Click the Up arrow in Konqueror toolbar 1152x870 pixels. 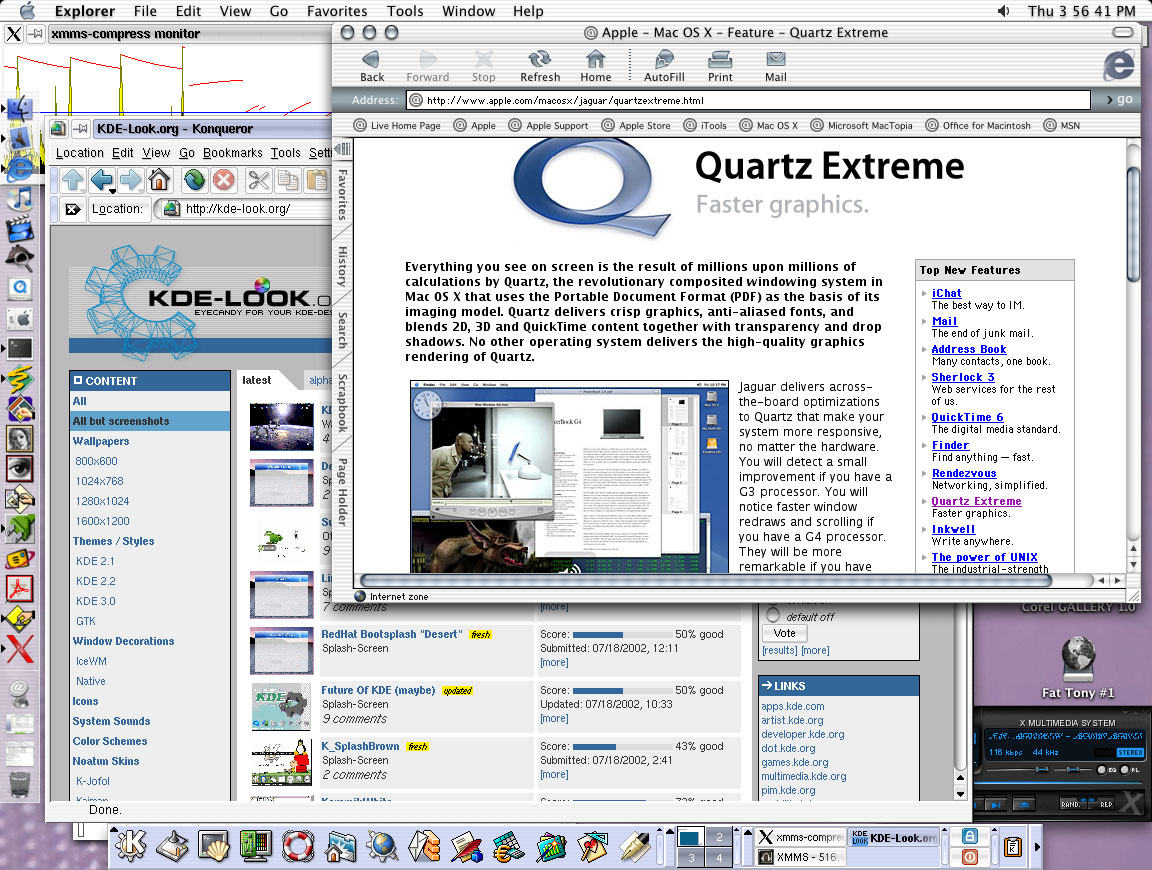coord(73,179)
